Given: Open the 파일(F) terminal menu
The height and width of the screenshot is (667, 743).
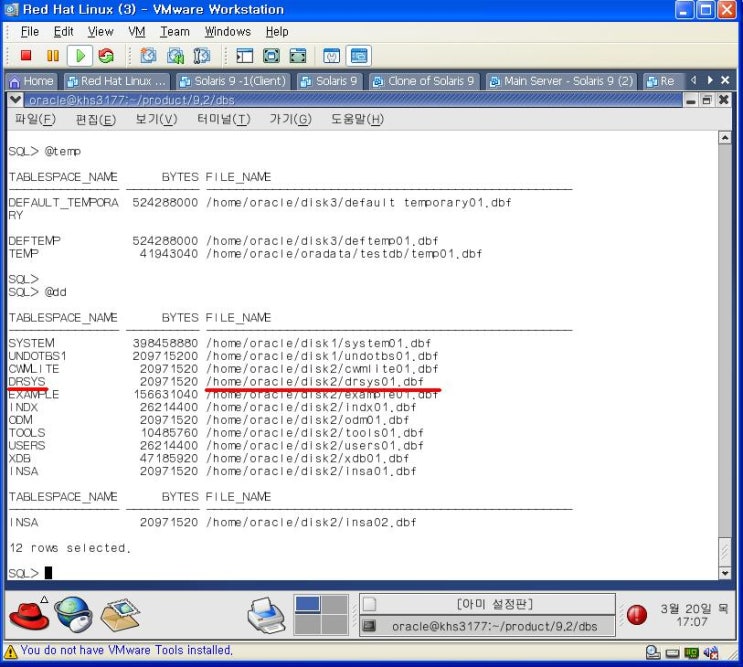Looking at the screenshot, I should click(35, 119).
